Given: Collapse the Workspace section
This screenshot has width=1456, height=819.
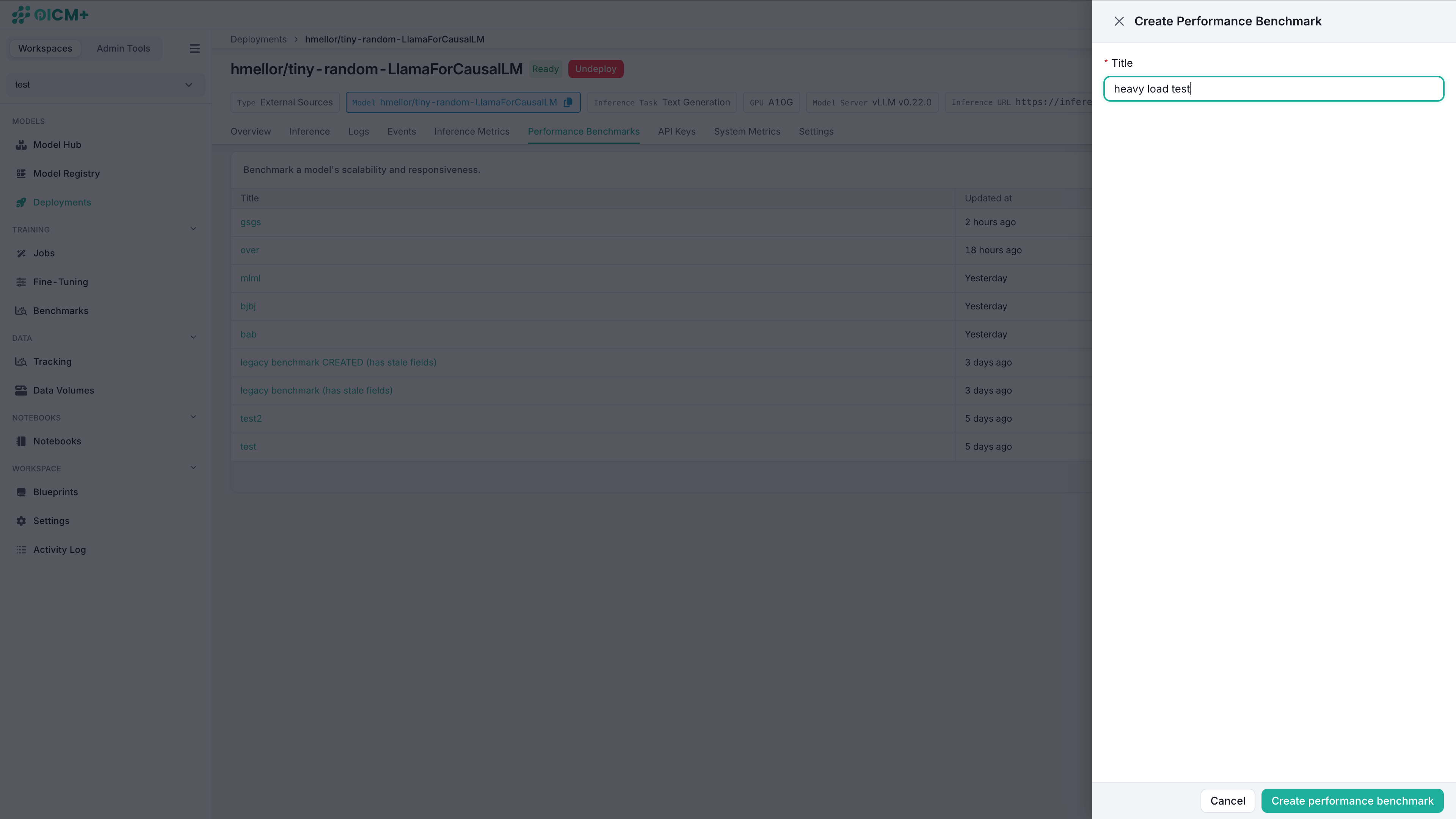Looking at the screenshot, I should click(x=193, y=469).
